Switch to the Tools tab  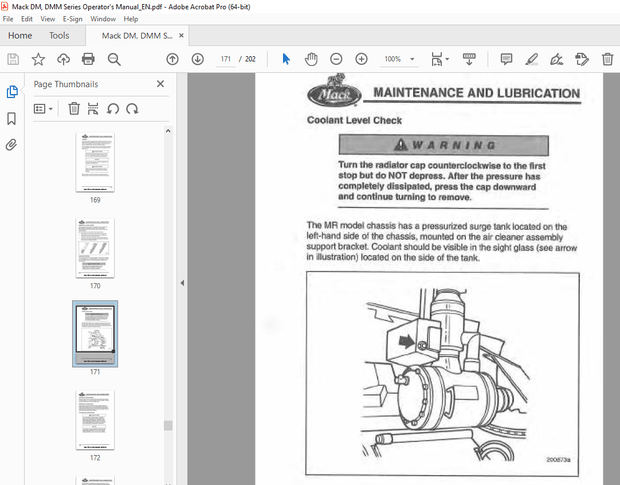(x=59, y=36)
